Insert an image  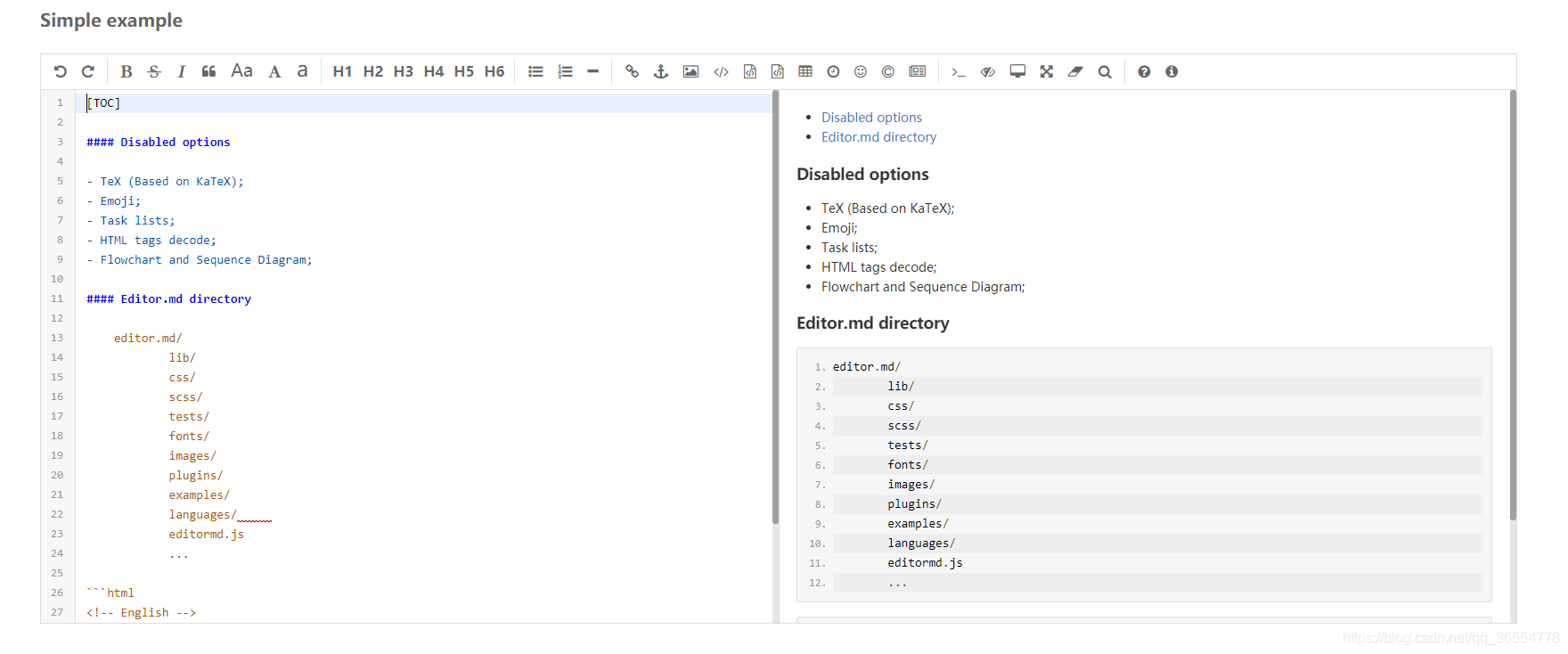690,71
